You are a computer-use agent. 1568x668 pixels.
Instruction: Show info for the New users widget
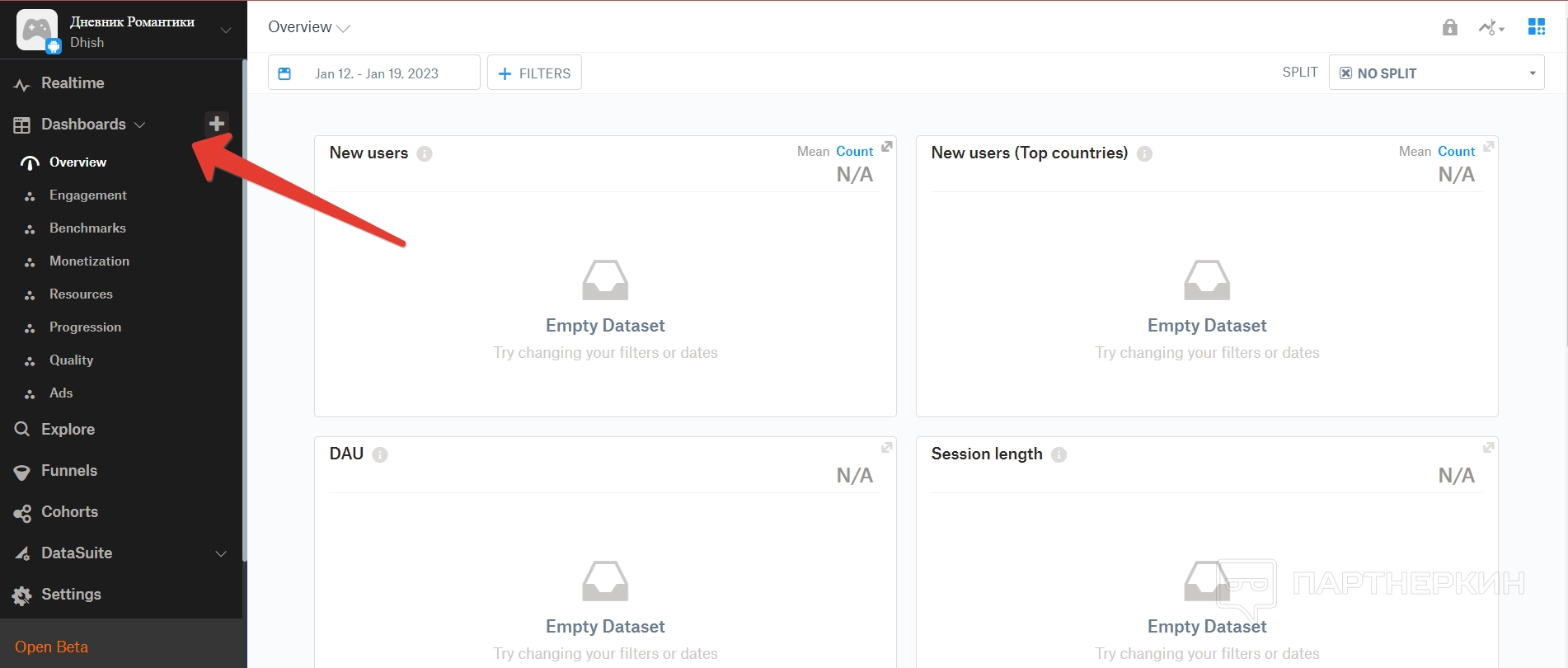click(425, 154)
